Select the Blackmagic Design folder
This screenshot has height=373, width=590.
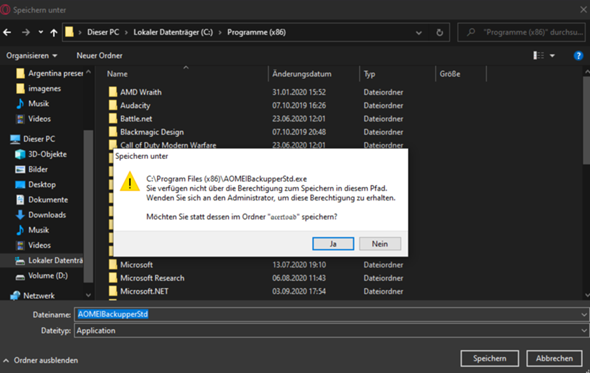tap(152, 132)
